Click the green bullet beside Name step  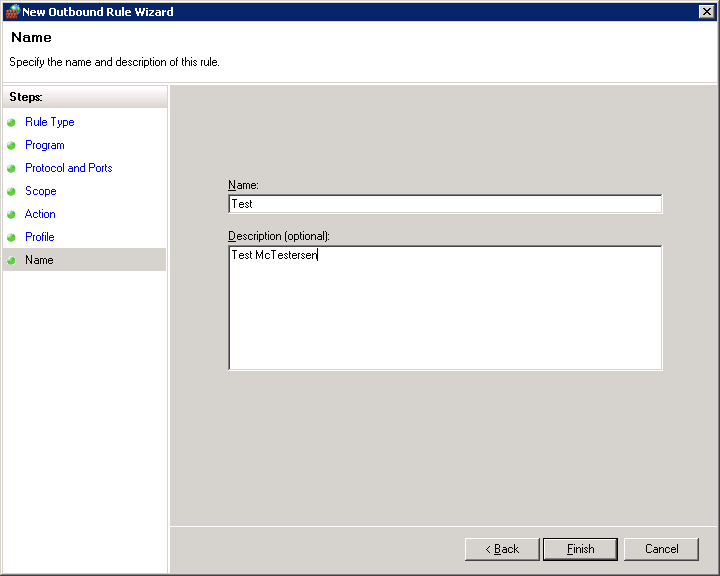[11, 260]
